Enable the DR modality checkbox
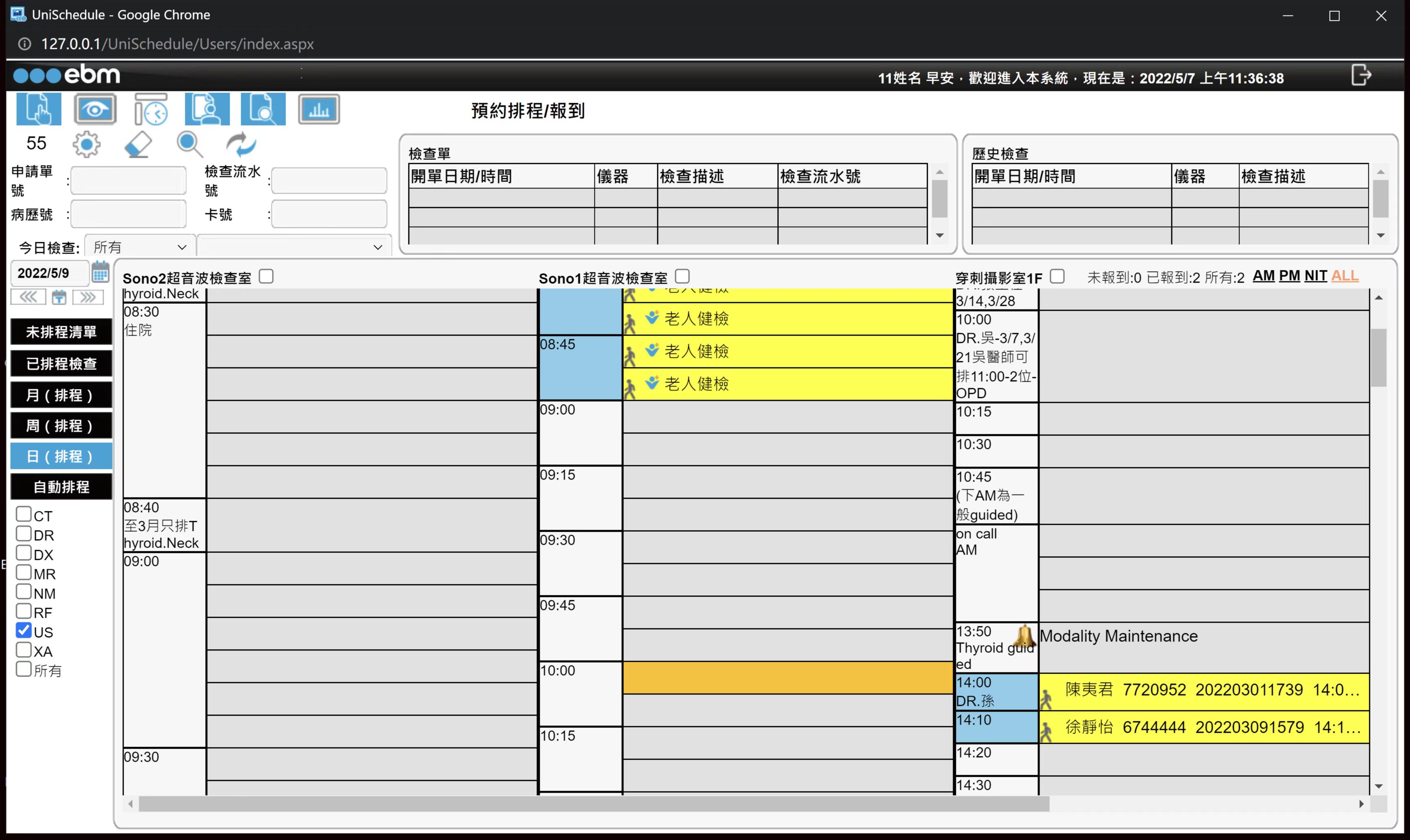The width and height of the screenshot is (1410, 840). (x=24, y=533)
